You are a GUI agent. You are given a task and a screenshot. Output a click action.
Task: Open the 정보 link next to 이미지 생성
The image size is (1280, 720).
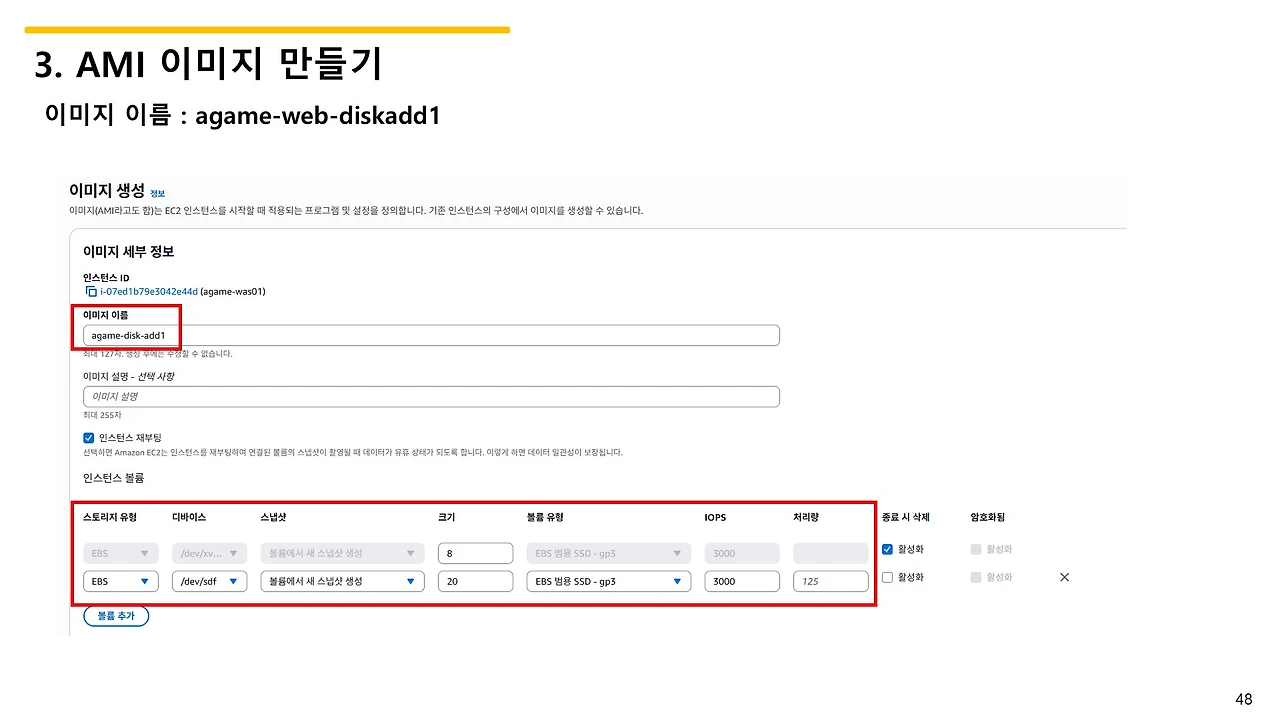(x=157, y=193)
